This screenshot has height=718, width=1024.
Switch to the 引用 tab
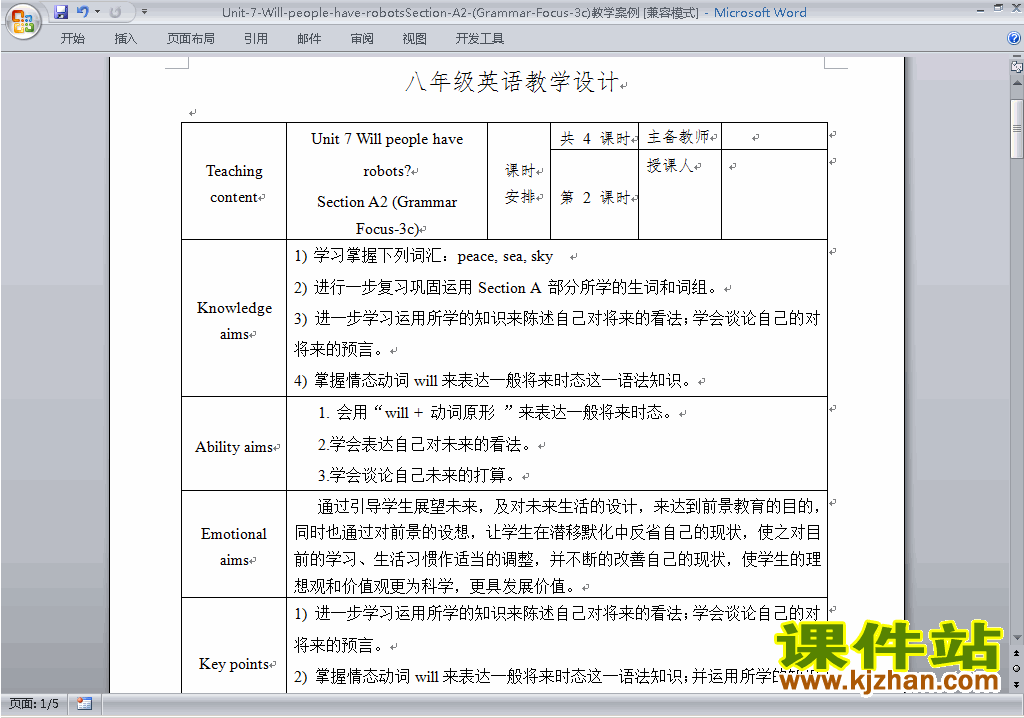tap(256, 39)
